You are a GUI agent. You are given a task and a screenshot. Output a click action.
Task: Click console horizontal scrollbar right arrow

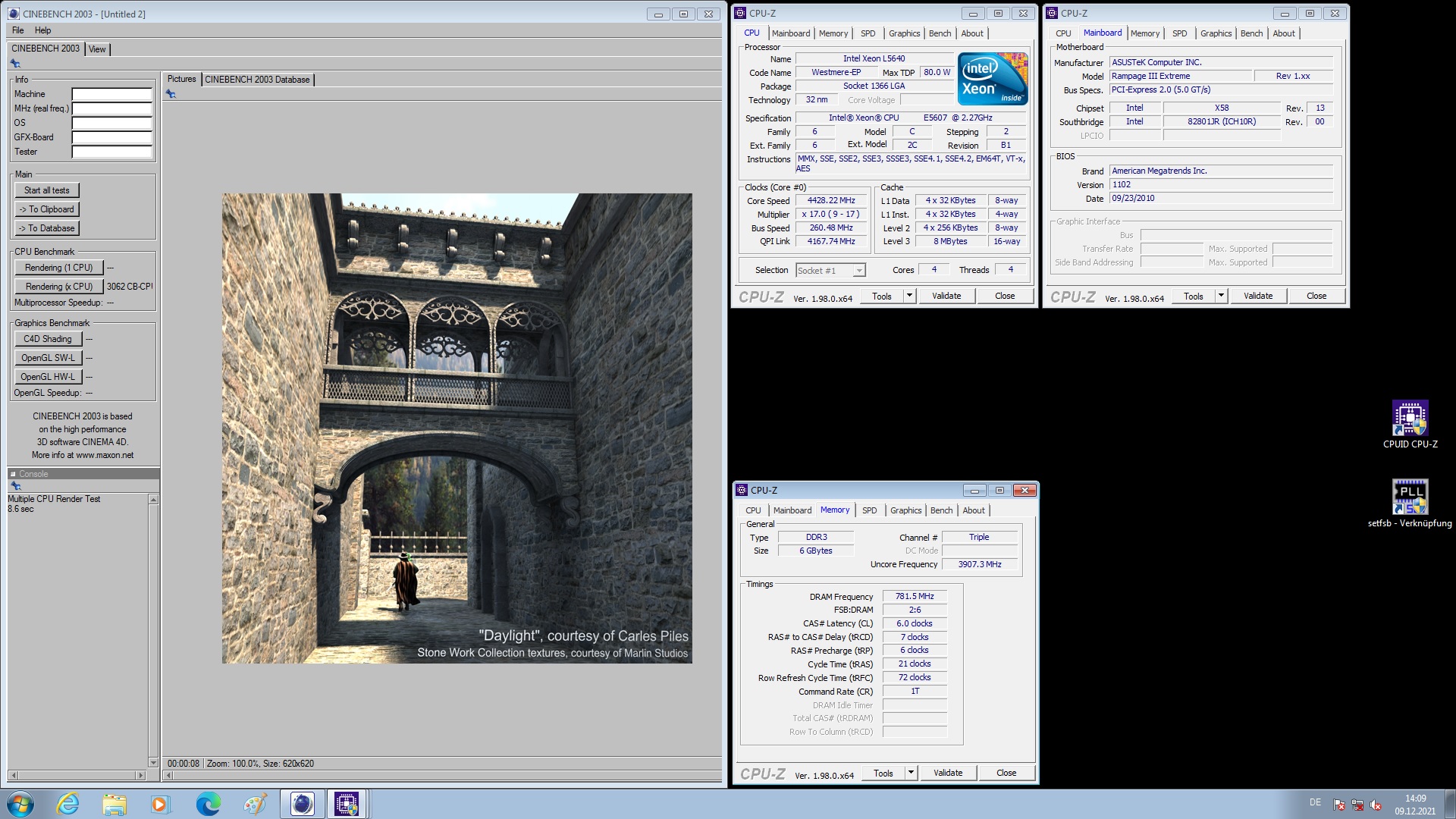click(140, 775)
